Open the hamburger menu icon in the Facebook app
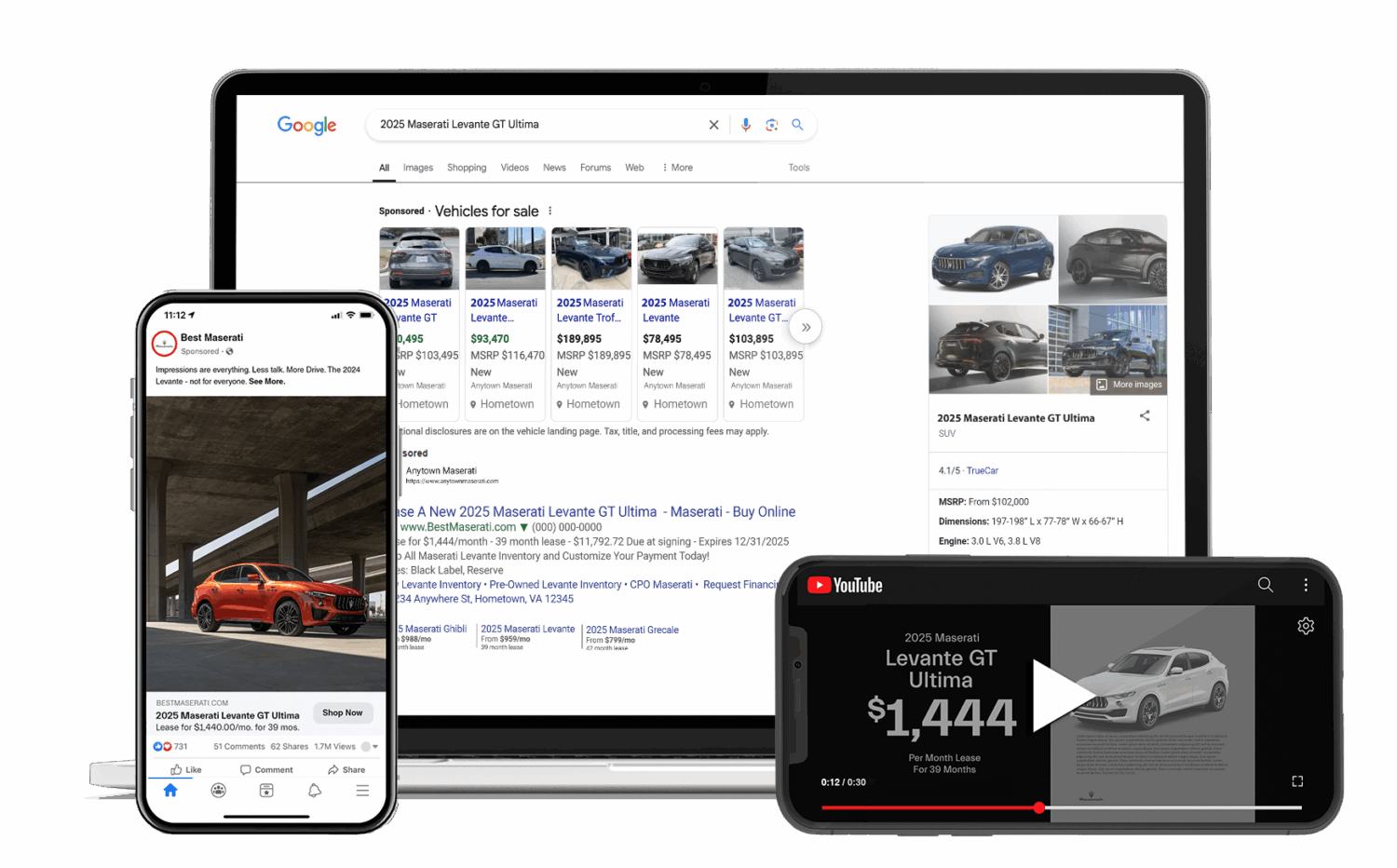Image resolution: width=1397 pixels, height=868 pixels. click(362, 791)
